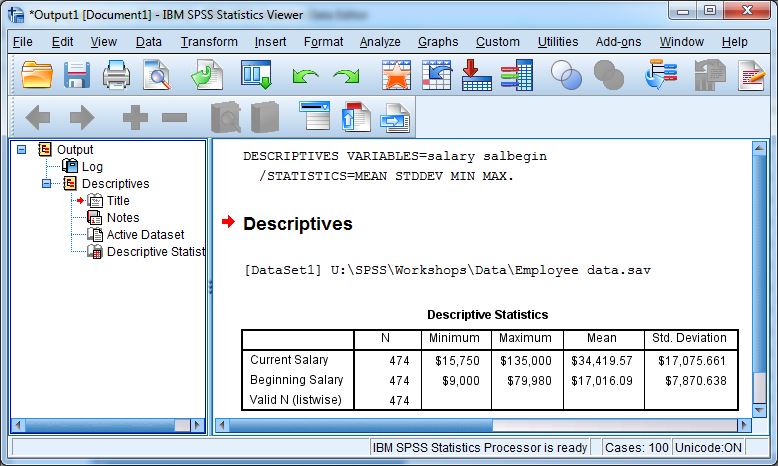The height and width of the screenshot is (466, 778).
Task: Open the Transform menu
Action: [x=209, y=42]
